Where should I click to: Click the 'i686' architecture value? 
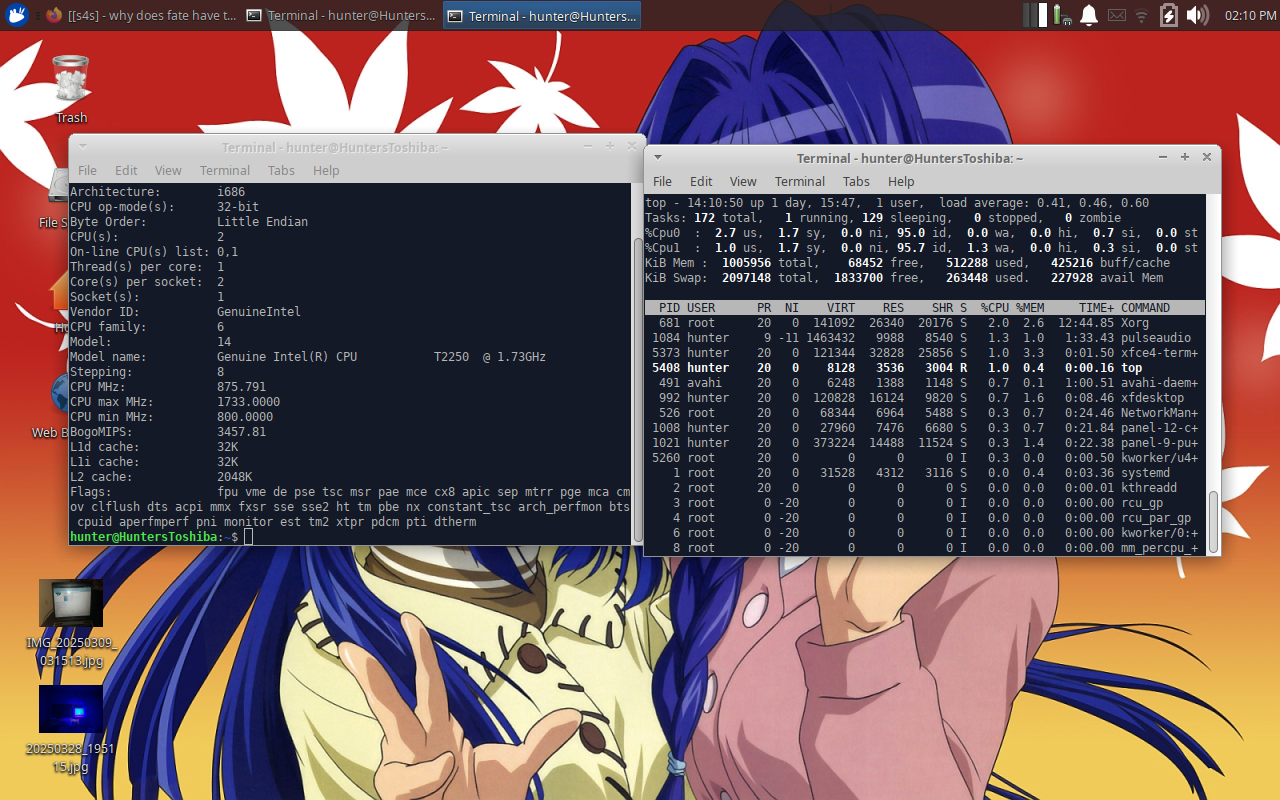(x=231, y=192)
